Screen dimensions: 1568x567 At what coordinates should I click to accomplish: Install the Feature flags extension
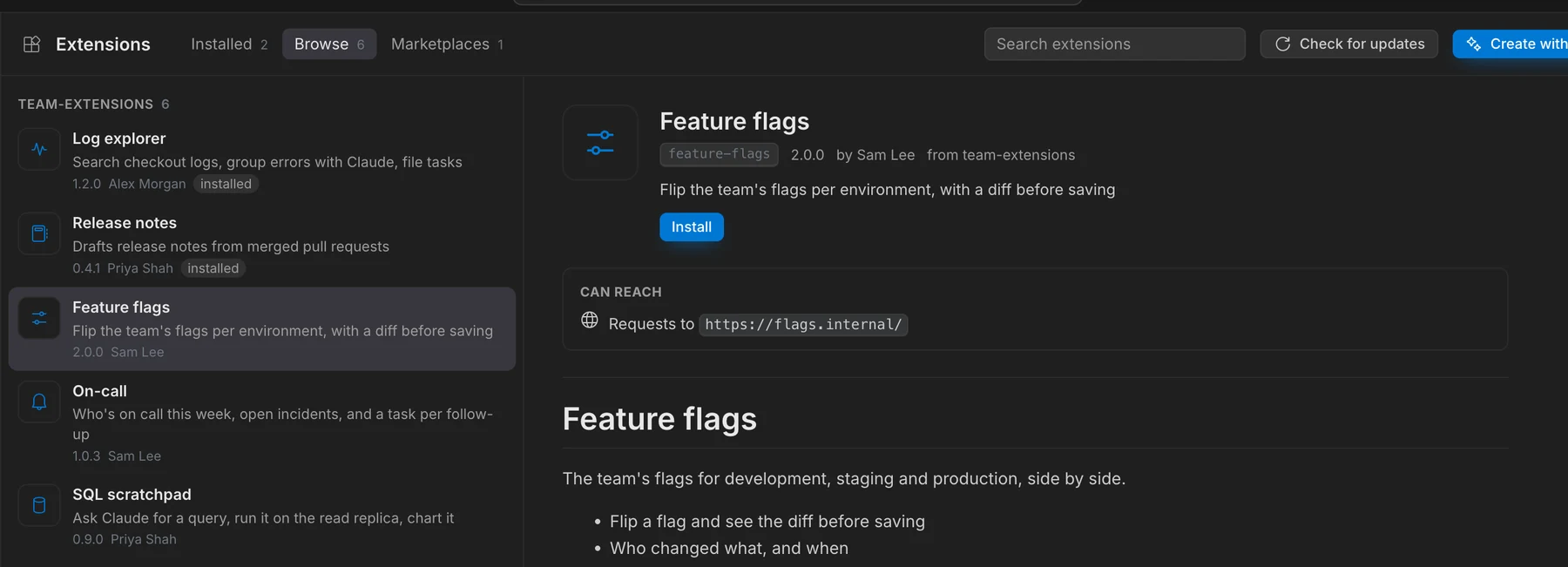point(692,226)
